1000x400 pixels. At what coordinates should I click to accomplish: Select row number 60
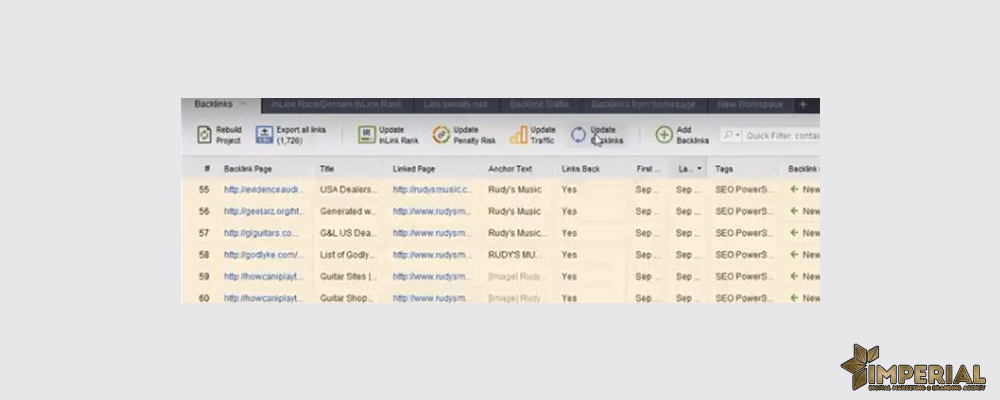tap(204, 298)
